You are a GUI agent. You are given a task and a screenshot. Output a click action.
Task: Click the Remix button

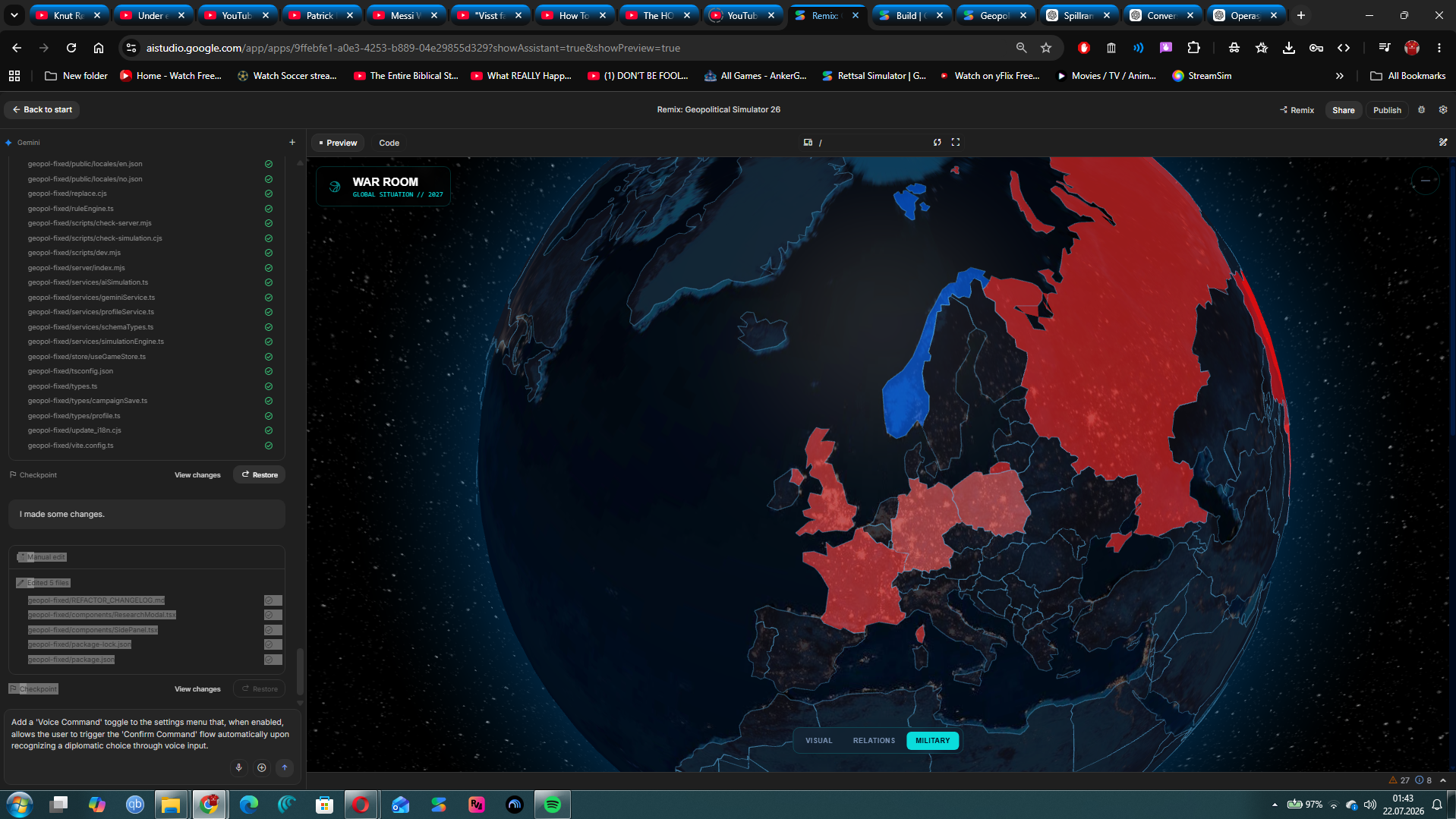pyautogui.click(x=1297, y=110)
